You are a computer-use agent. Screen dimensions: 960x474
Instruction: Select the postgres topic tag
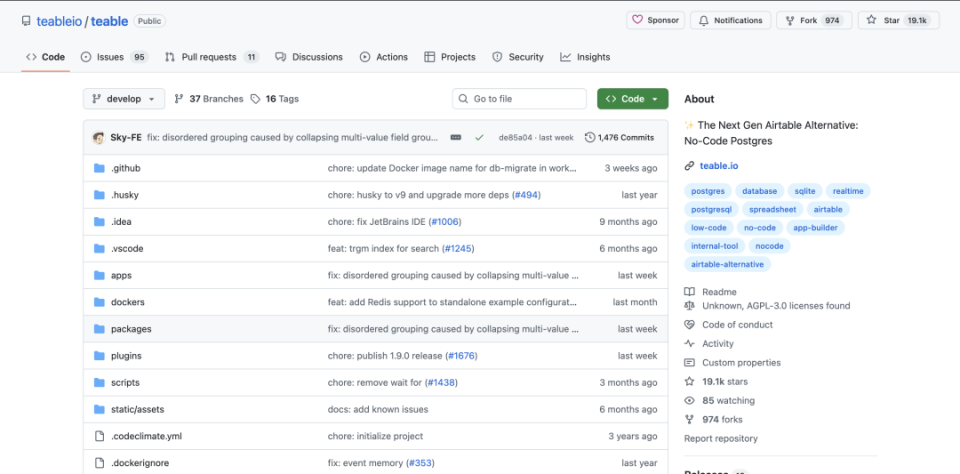tap(708, 192)
